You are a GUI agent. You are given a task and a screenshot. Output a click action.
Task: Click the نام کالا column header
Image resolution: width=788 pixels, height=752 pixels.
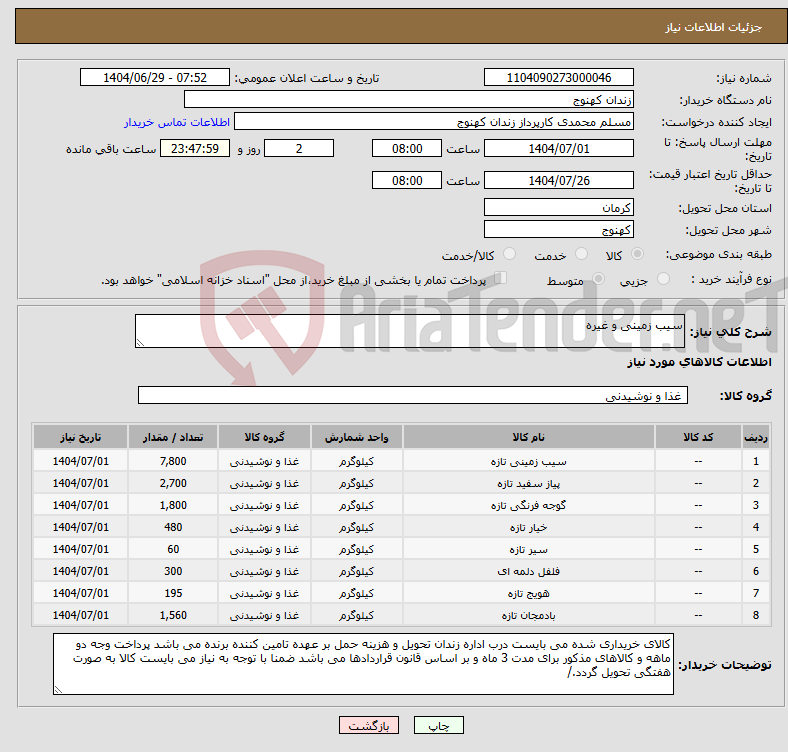tap(528, 437)
